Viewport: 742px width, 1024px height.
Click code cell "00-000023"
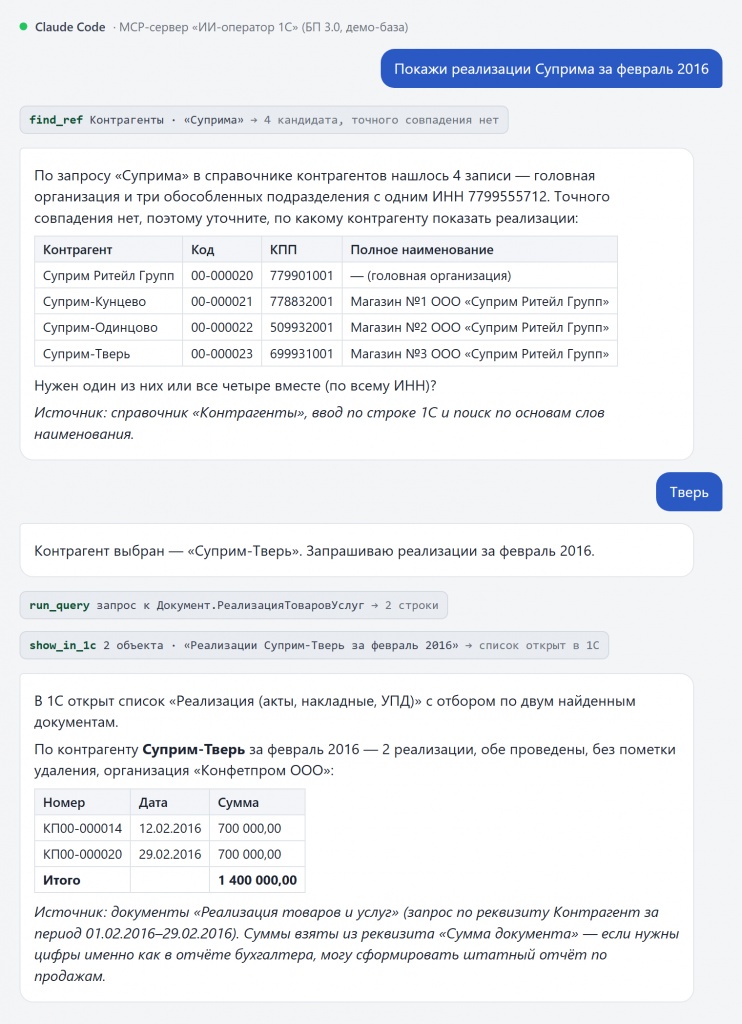tap(222, 354)
